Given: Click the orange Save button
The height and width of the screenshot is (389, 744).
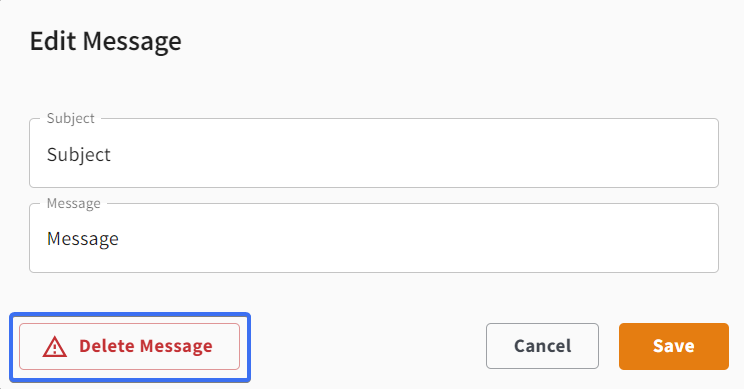Looking at the screenshot, I should [674, 346].
